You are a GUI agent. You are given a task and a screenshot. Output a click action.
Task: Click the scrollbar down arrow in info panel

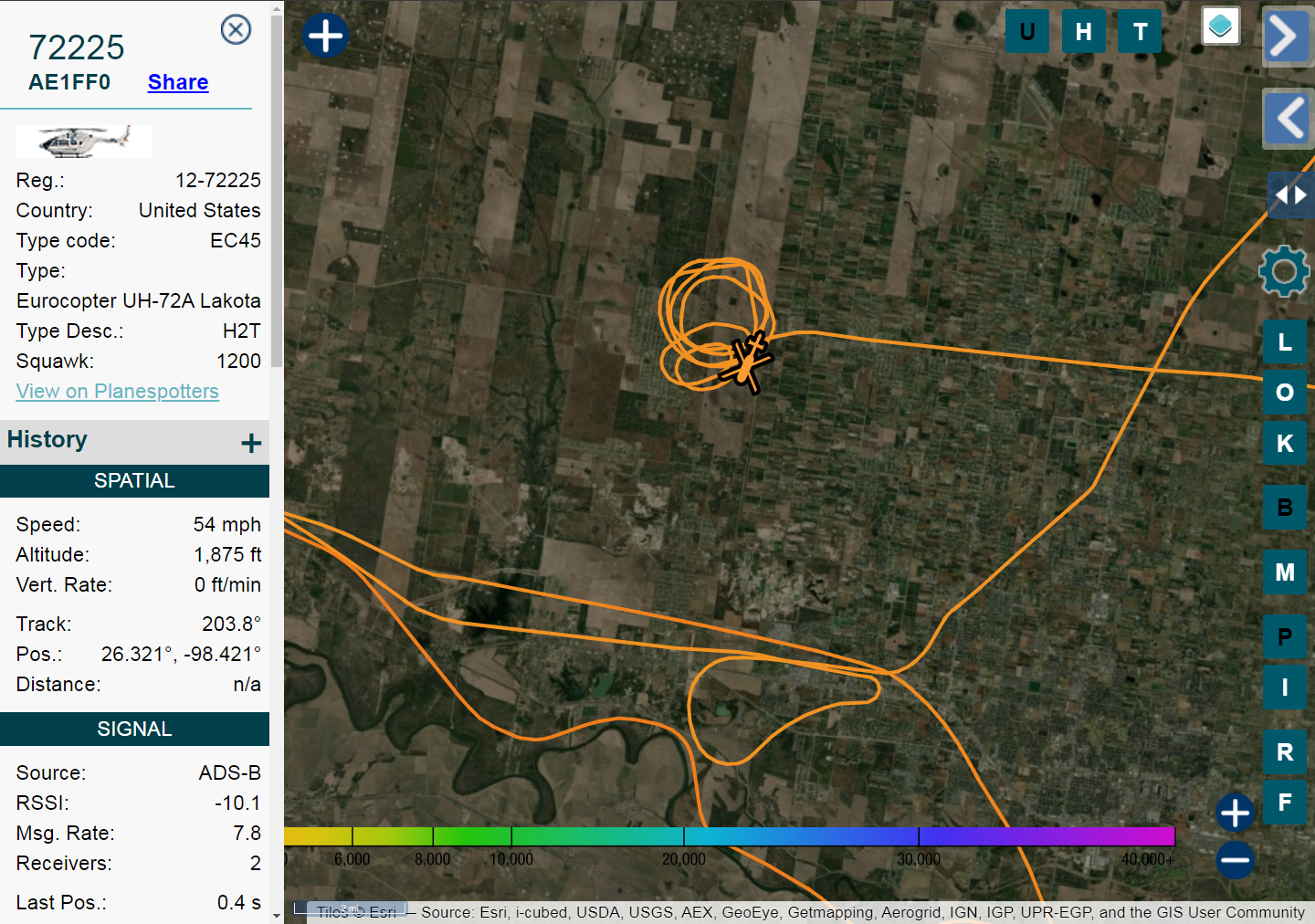pos(277,916)
